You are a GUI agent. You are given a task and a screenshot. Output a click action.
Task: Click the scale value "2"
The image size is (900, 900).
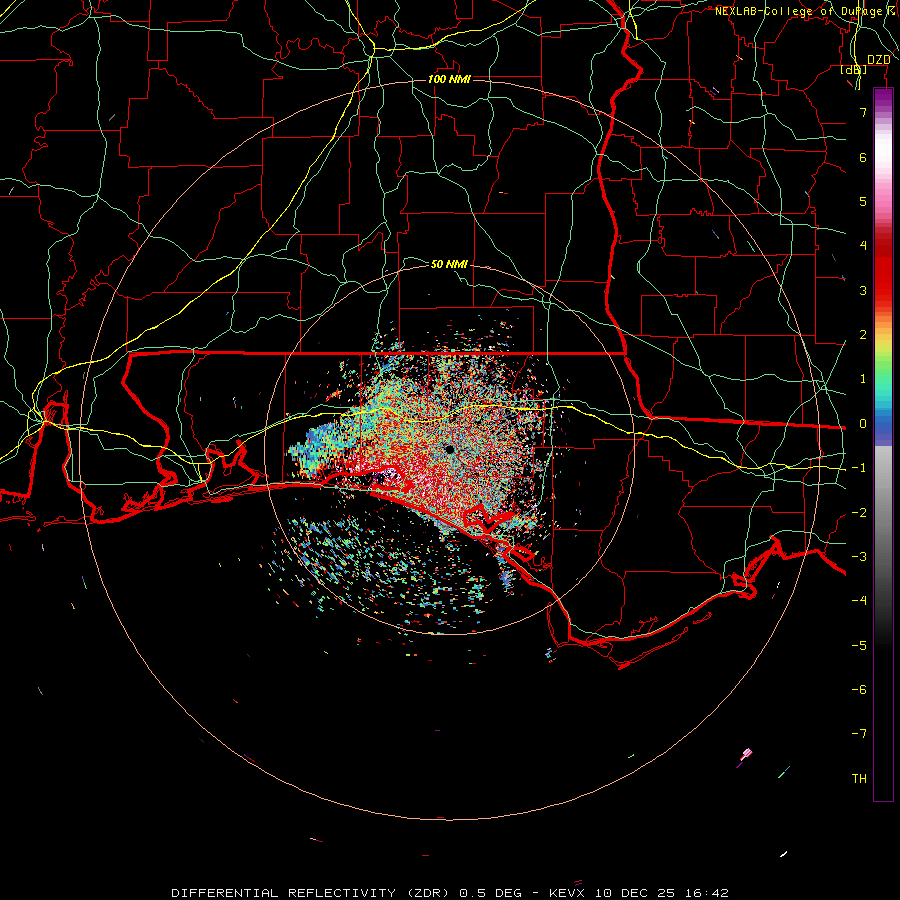click(863, 335)
